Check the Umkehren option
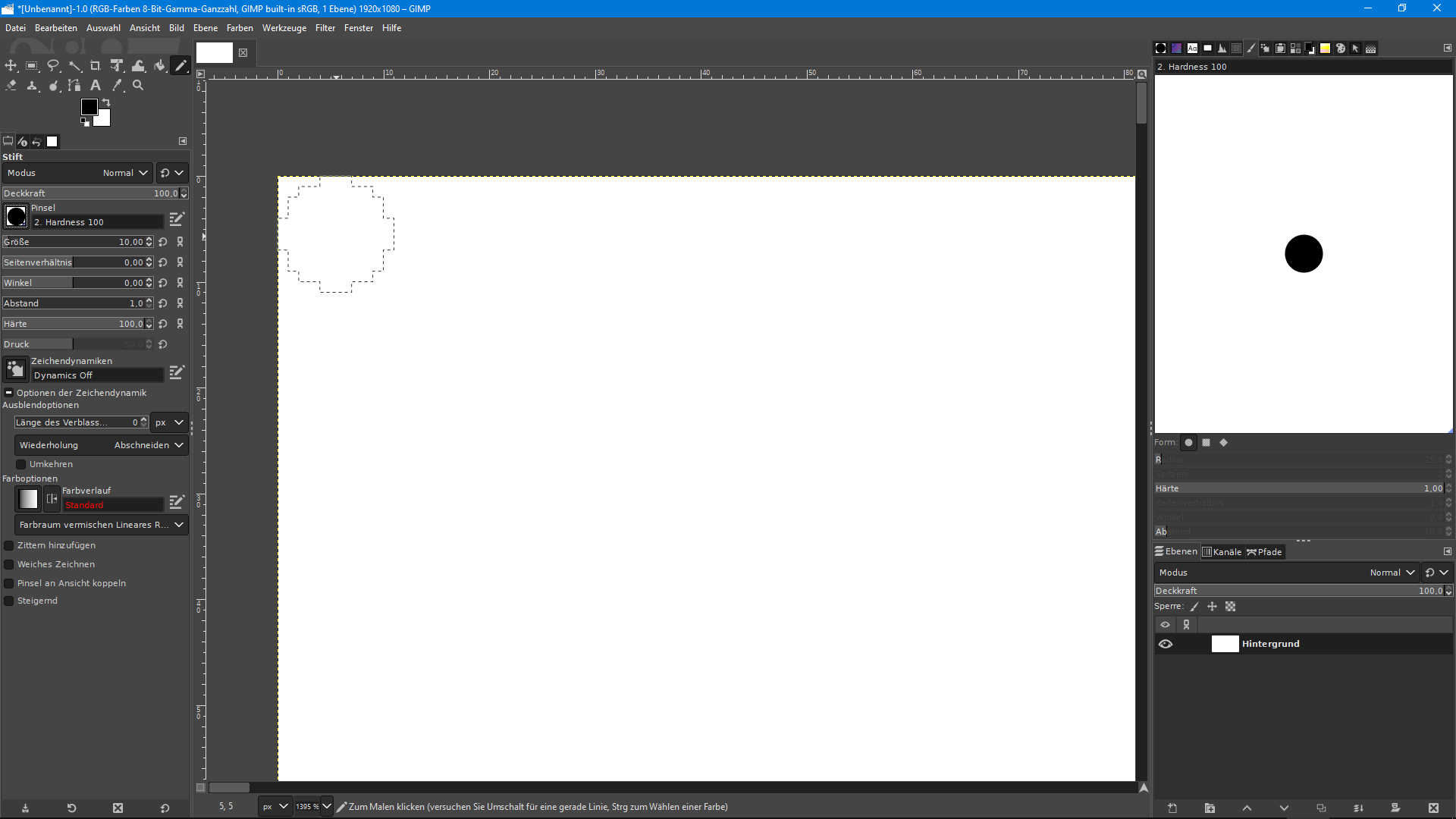Viewport: 1456px width, 819px height. coord(21,464)
